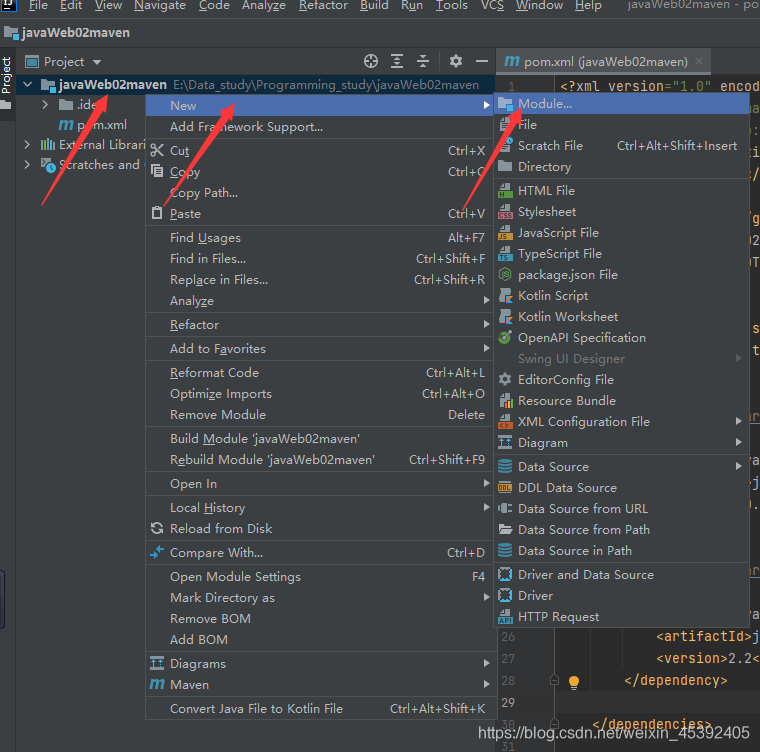Click the package.json File icon
This screenshot has height=752, width=760.
click(x=505, y=274)
